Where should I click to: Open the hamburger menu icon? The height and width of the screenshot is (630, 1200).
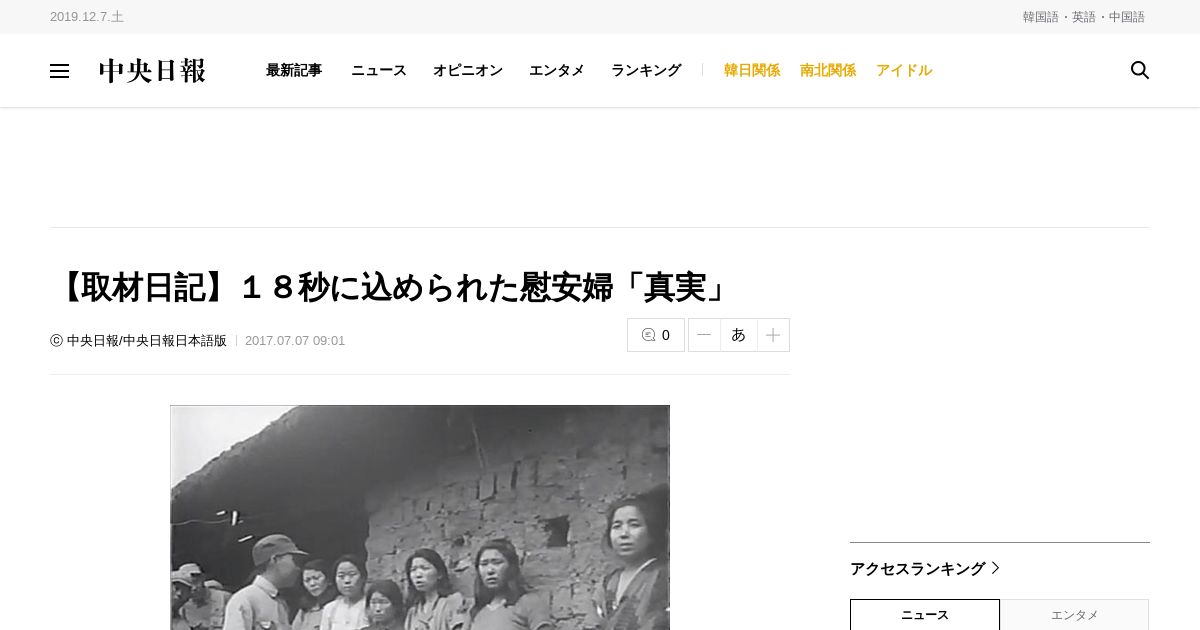(59, 71)
